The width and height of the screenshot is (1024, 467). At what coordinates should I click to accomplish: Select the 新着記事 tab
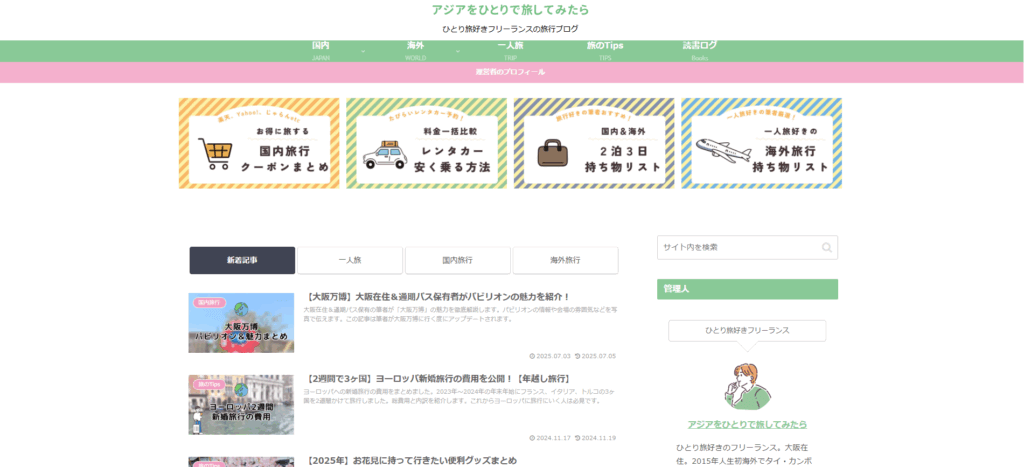pyautogui.click(x=242, y=260)
